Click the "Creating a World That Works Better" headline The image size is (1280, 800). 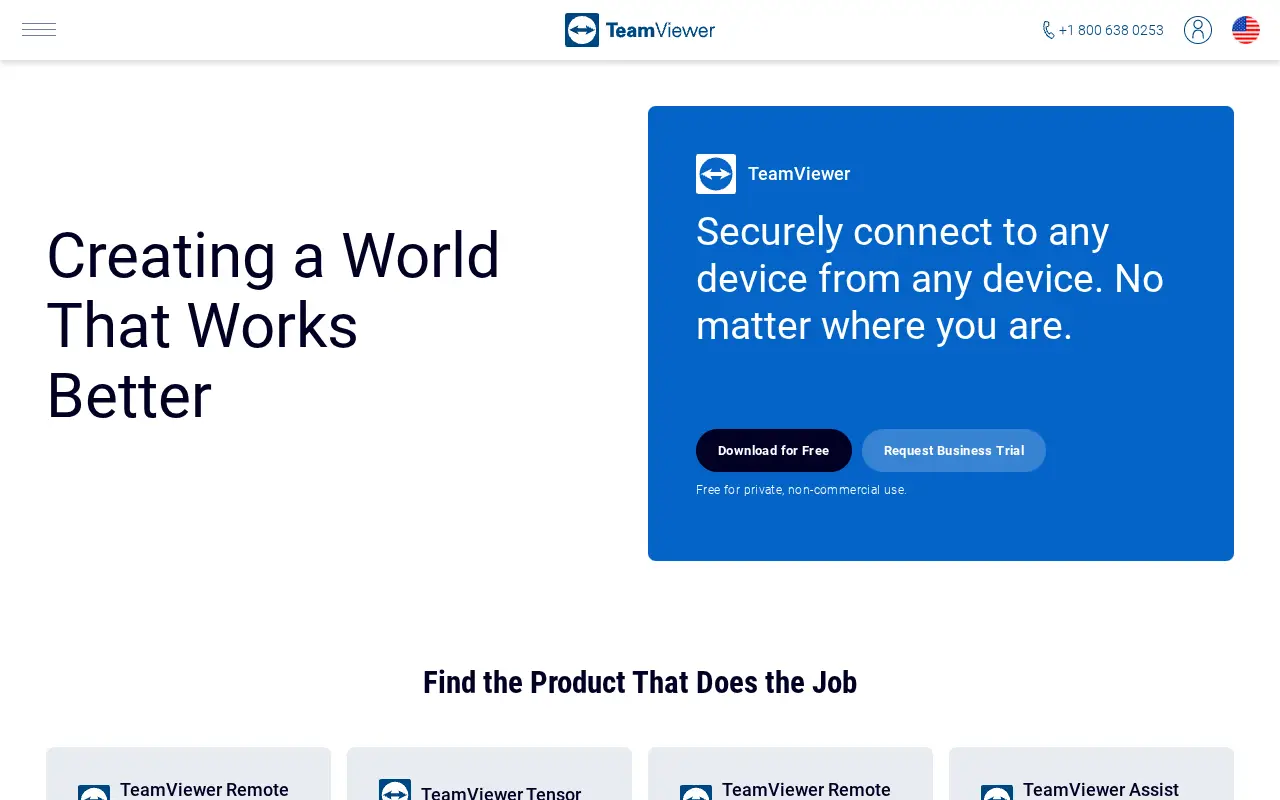click(273, 325)
